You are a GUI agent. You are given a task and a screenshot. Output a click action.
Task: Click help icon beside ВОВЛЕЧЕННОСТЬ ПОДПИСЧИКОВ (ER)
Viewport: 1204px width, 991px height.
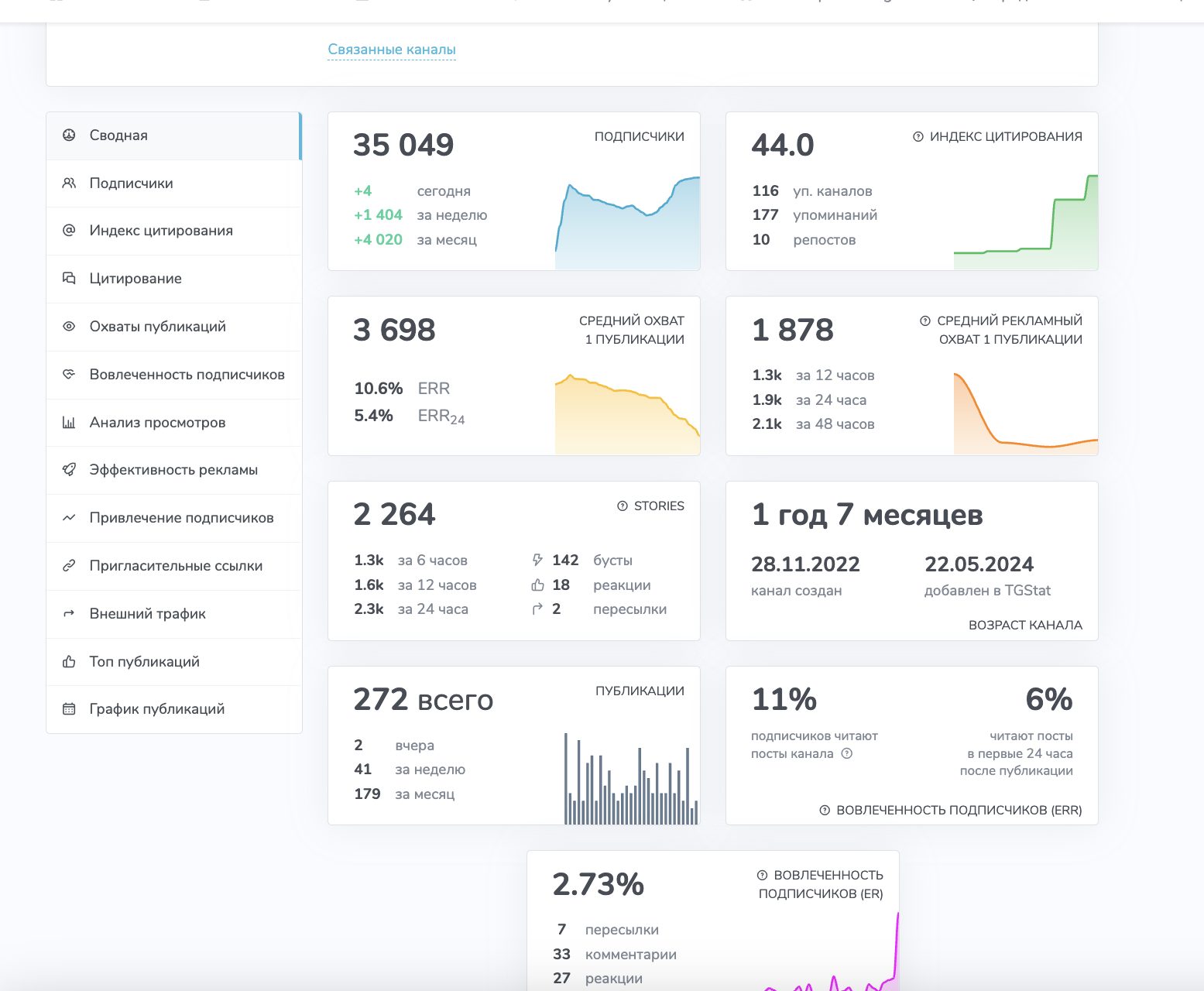pyautogui.click(x=763, y=875)
